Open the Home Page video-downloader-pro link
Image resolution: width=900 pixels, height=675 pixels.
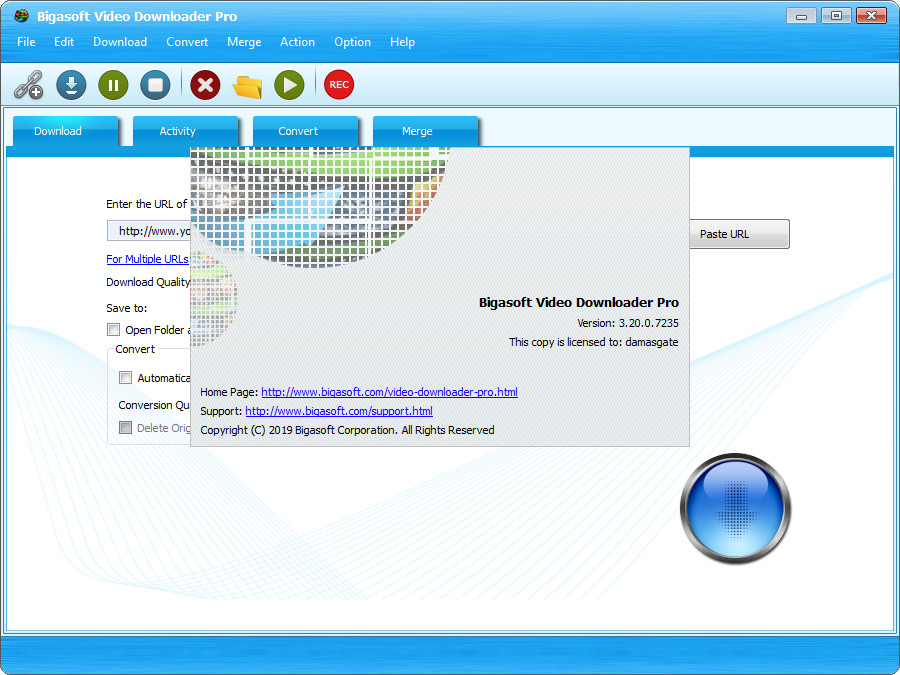[x=389, y=392]
